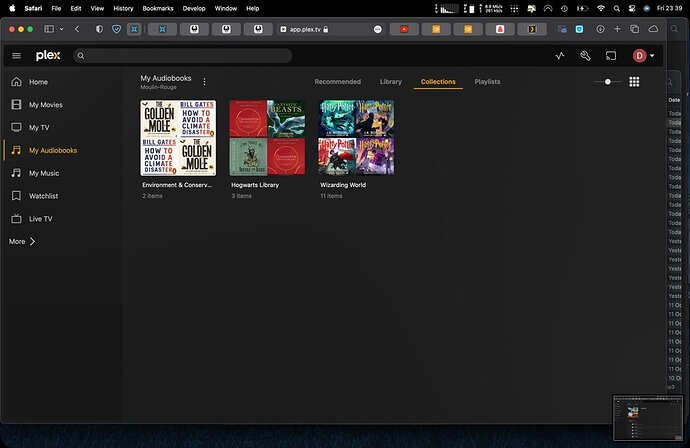This screenshot has width=690, height=448.
Task: Open the user account D avatar menu
Action: pos(643,55)
